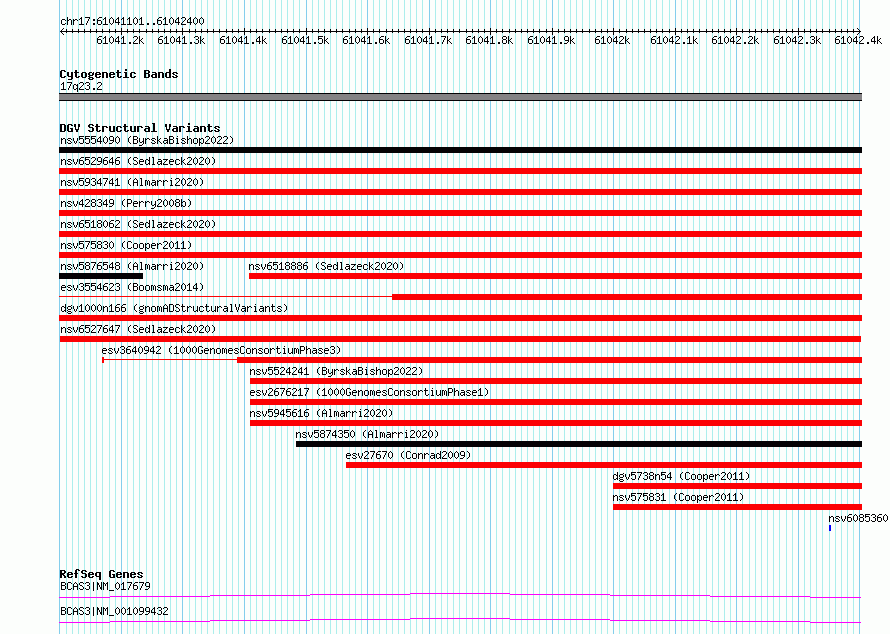Image resolution: width=890 pixels, height=634 pixels.
Task: Click the magenta BCAS3|NM_017679 gene line
Action: [x=460, y=595]
